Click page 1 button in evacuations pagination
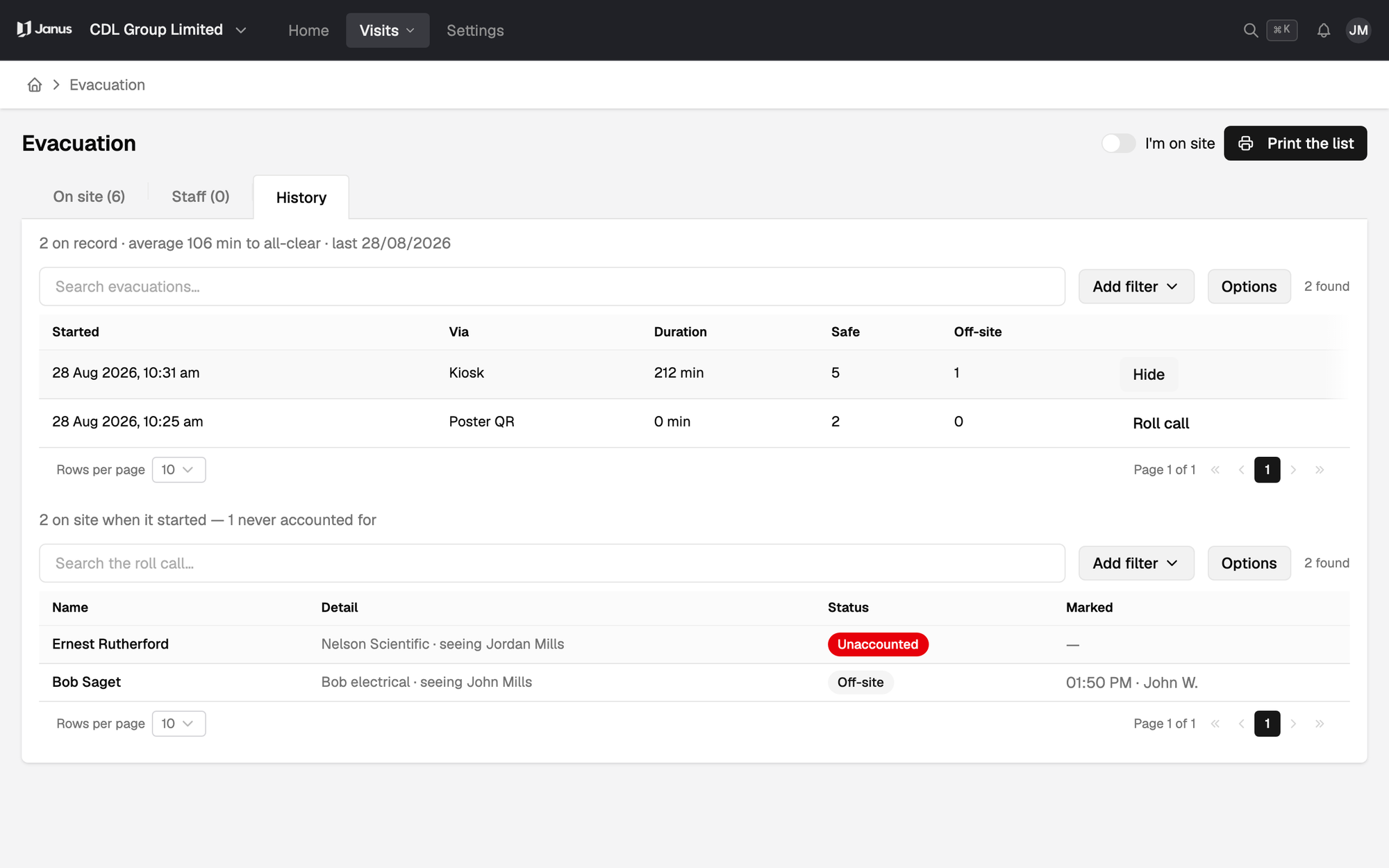The height and width of the screenshot is (868, 1389). (1267, 470)
